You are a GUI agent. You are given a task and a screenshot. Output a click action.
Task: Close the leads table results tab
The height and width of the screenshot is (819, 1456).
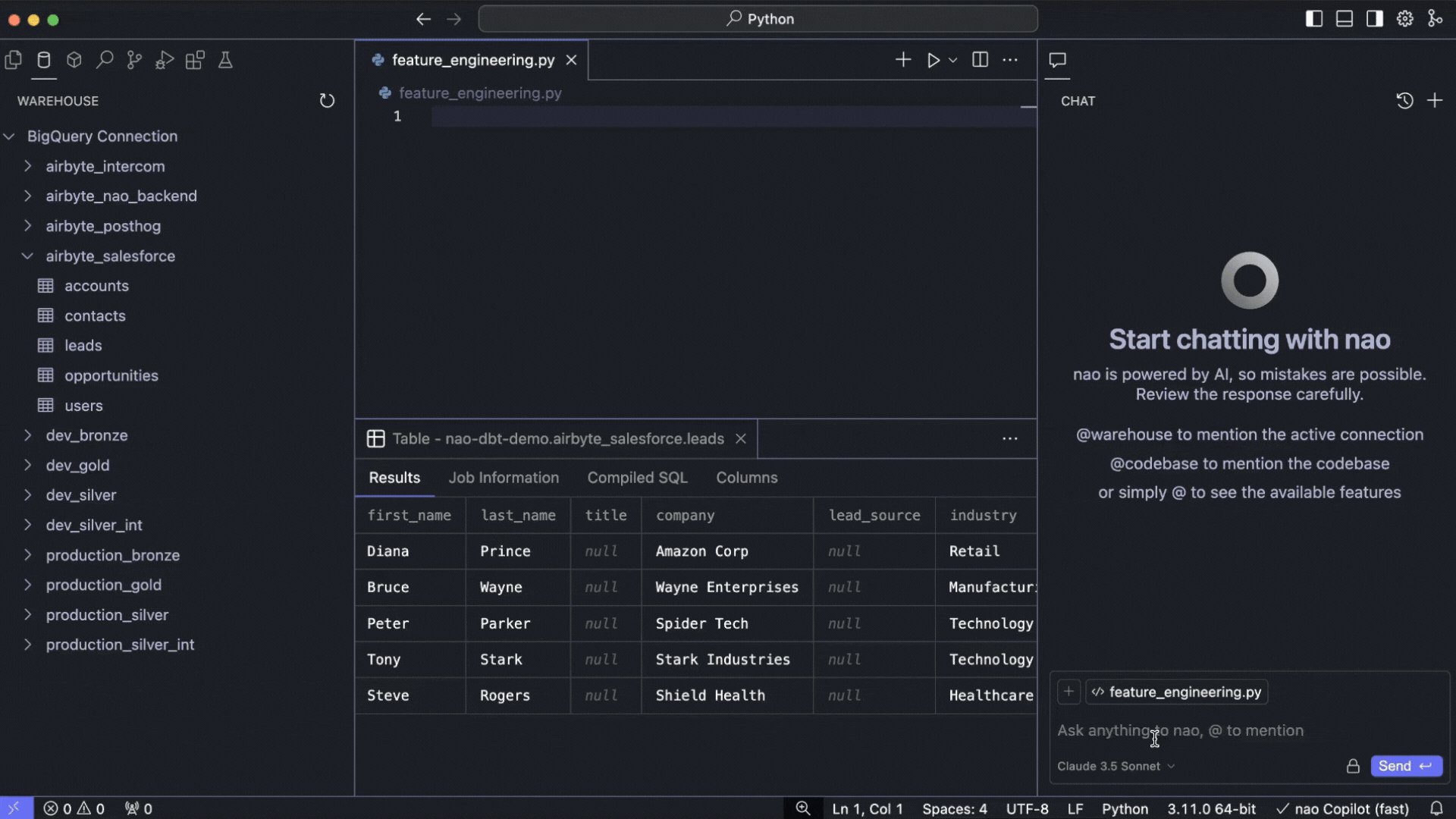[x=741, y=438]
